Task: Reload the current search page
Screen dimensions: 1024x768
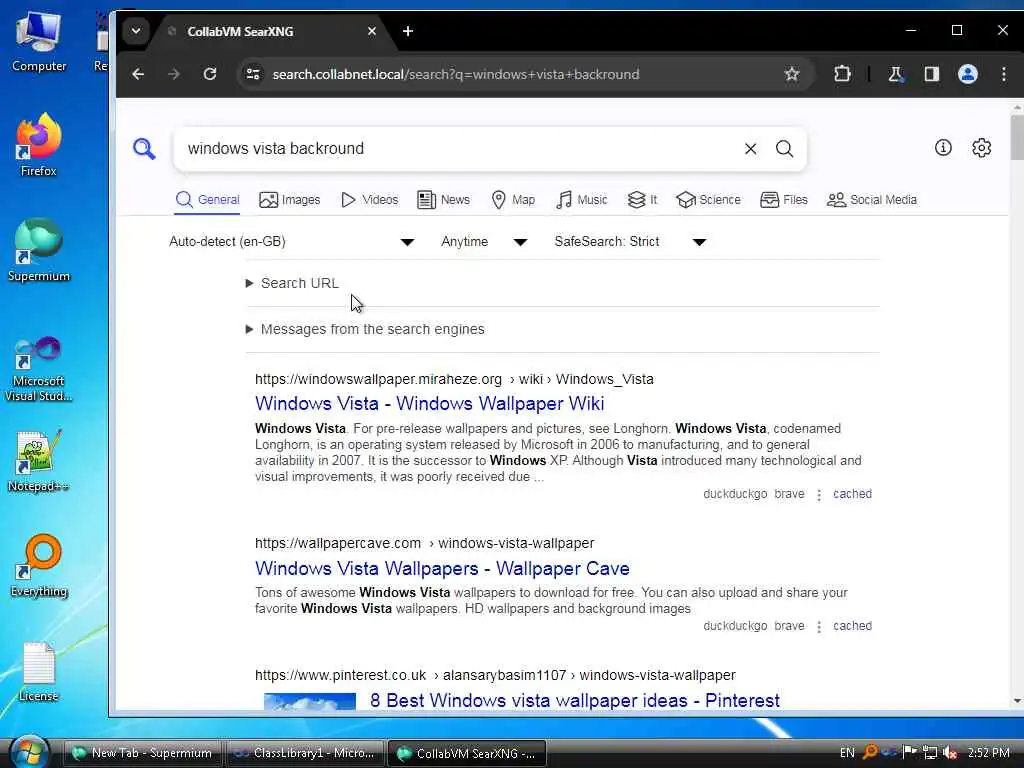Action: 210,74
